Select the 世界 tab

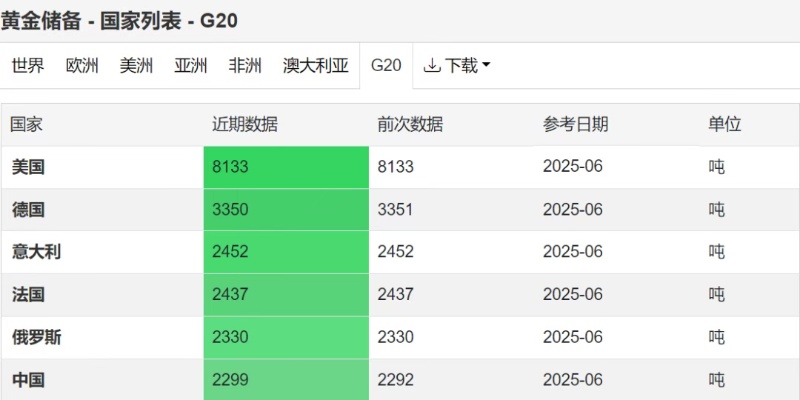28,66
